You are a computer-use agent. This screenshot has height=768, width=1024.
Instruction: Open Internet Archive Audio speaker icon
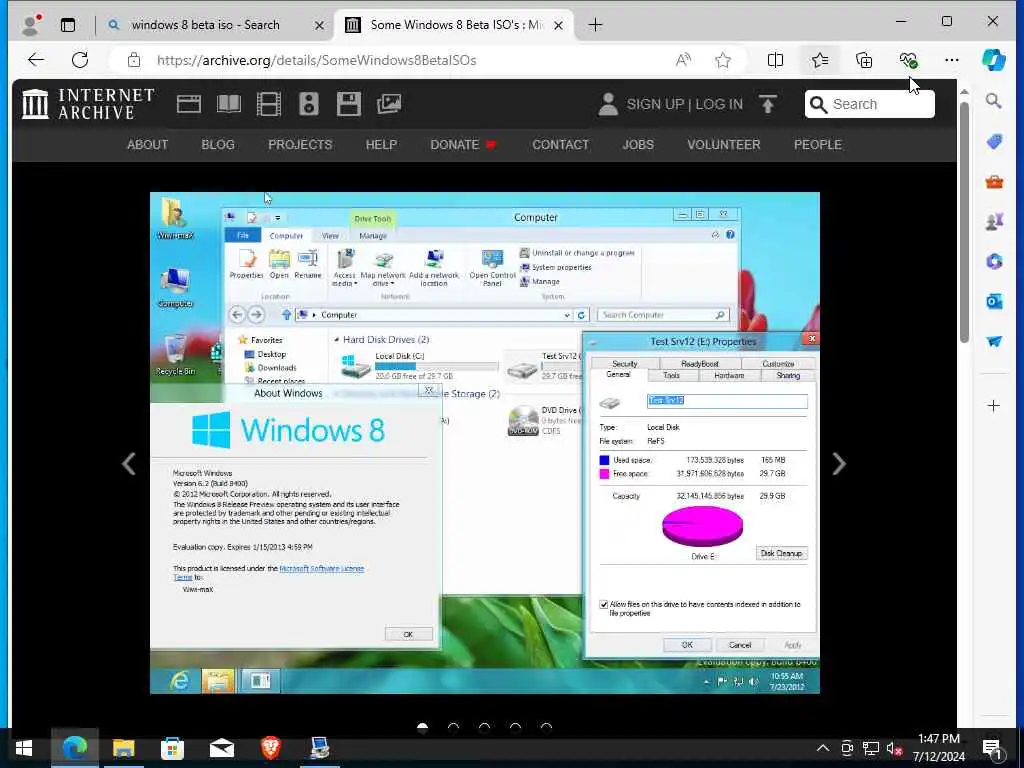[x=309, y=104]
